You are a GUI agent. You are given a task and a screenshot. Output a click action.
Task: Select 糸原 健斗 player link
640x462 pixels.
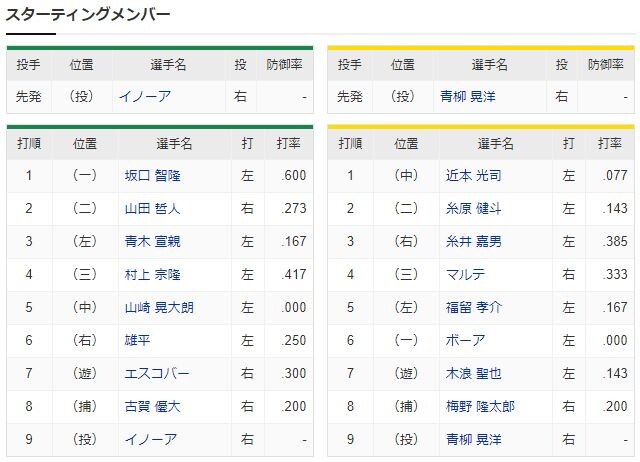(473, 209)
